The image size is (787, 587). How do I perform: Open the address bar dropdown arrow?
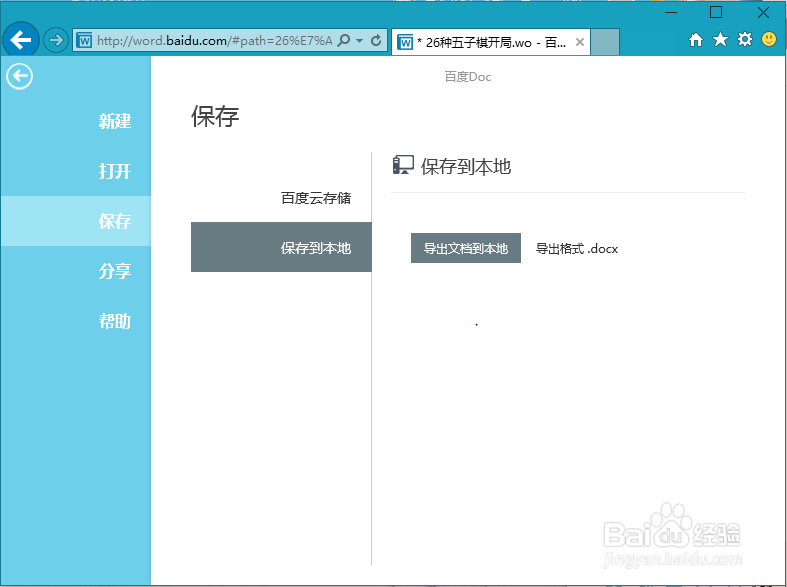[x=359, y=40]
